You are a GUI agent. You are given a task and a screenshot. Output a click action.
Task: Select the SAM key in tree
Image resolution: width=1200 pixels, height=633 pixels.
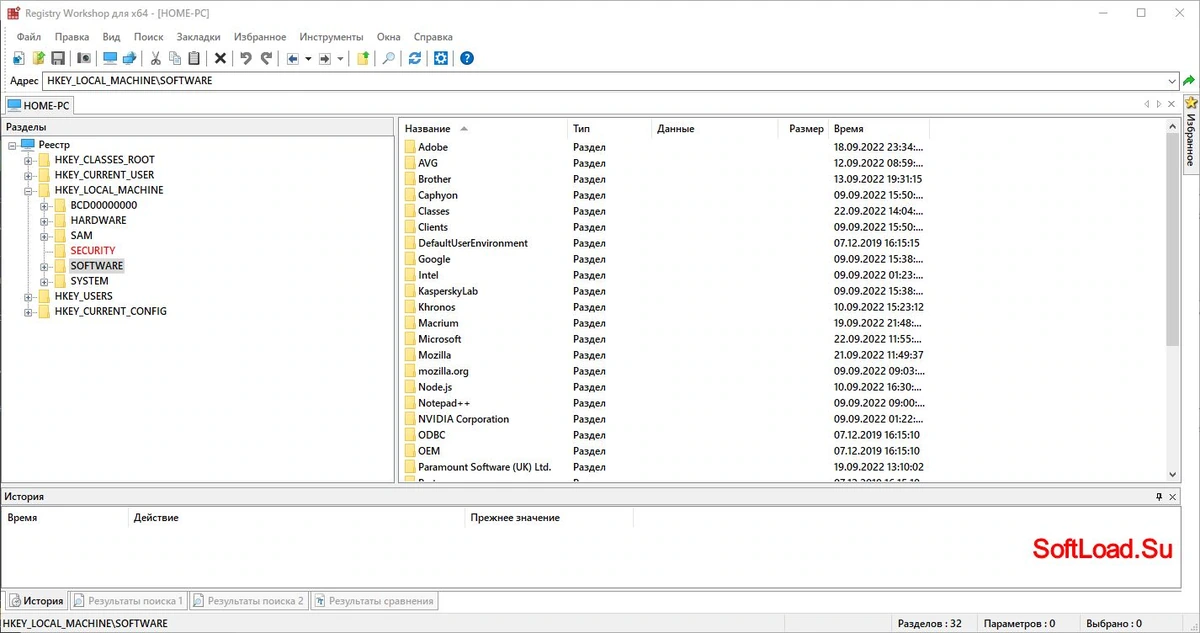(81, 236)
